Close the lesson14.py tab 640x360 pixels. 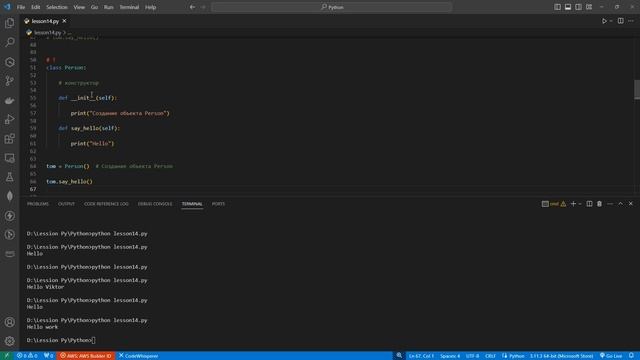[64, 21]
